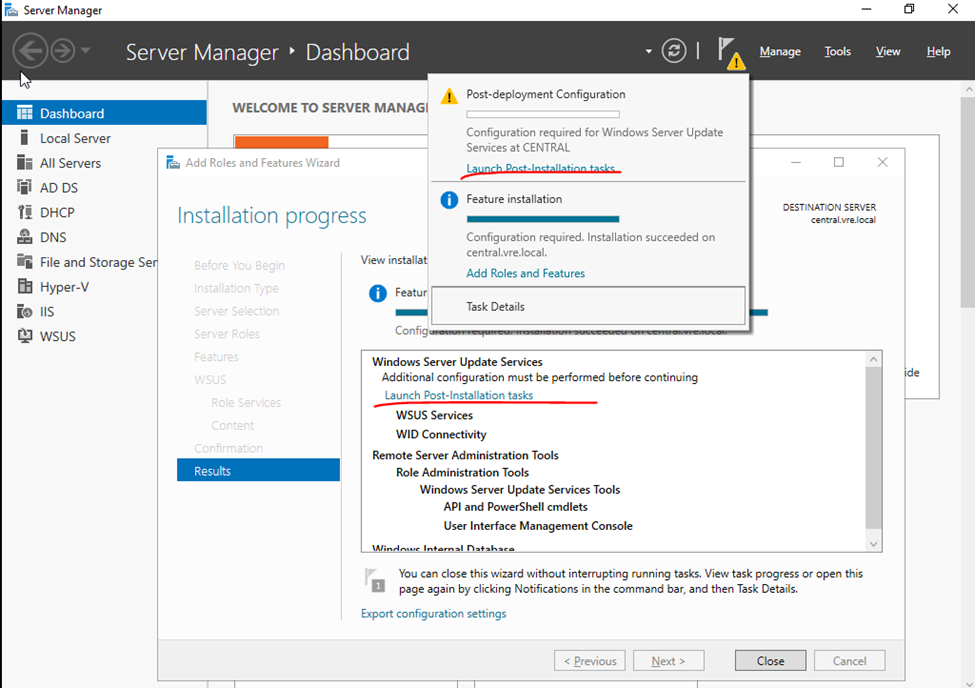Open dropdown arrow beside refresh button
Screen dimensions: 975x688
(x=649, y=52)
